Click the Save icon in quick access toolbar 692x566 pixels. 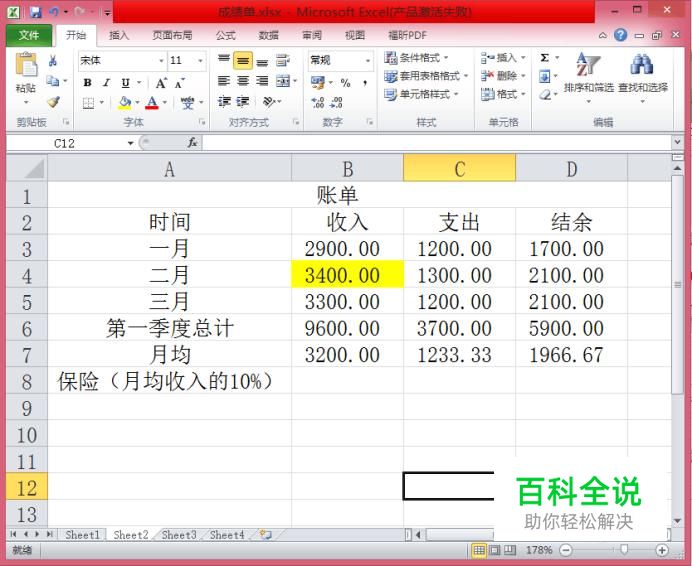pyautogui.click(x=35, y=12)
